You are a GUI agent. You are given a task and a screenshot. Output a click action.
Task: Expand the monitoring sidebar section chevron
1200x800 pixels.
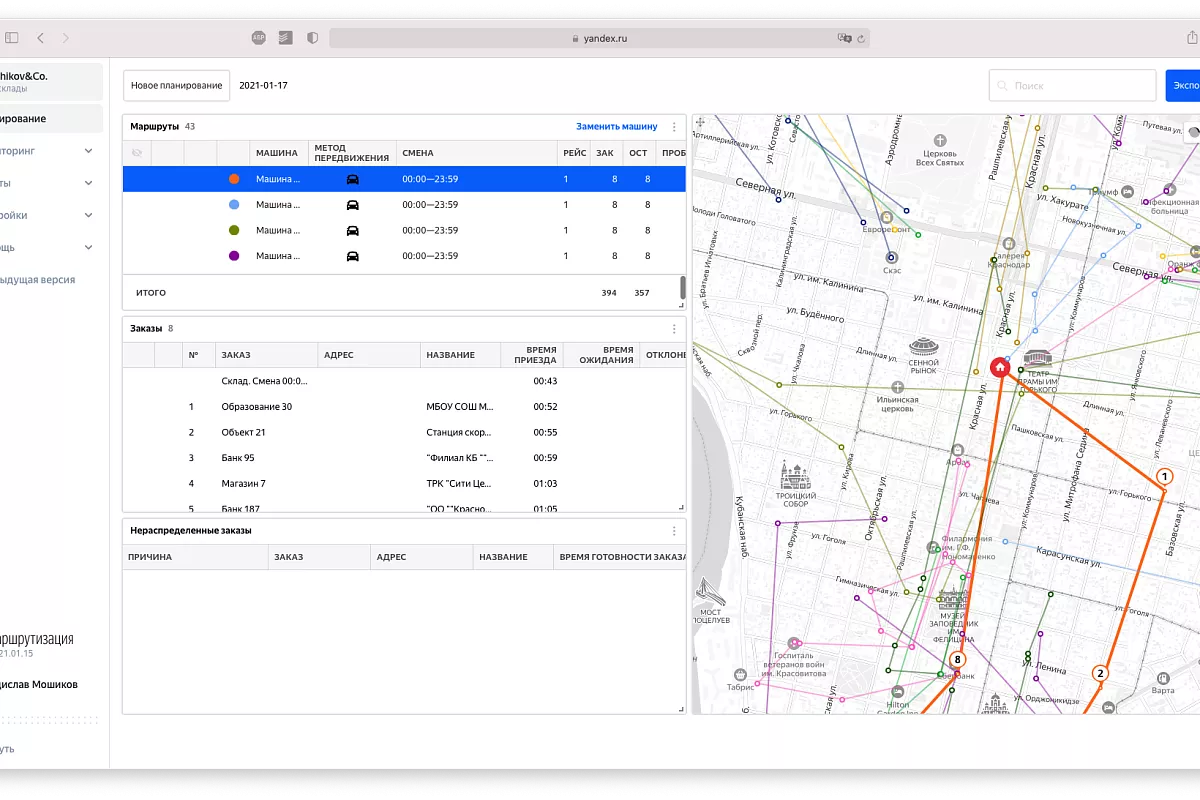coord(88,151)
